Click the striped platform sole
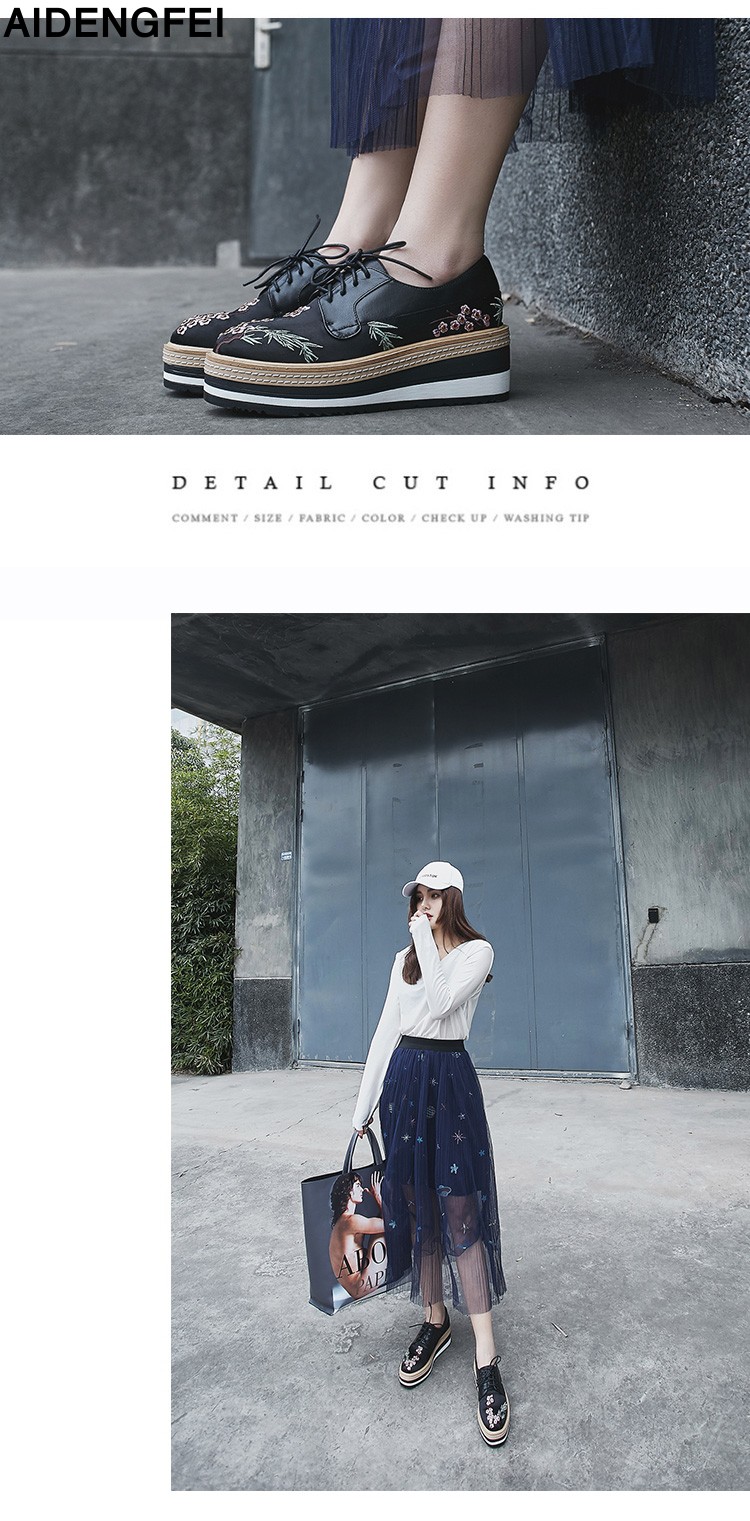The width and height of the screenshot is (750, 1521). 357,372
